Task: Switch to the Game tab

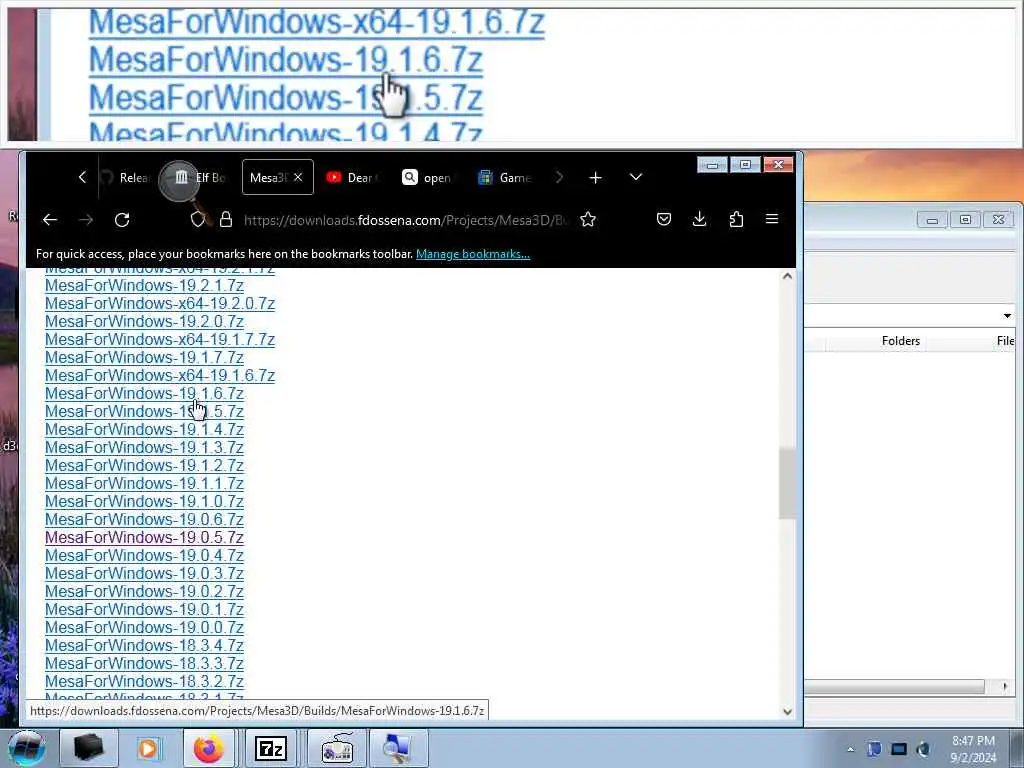Action: 504,178
